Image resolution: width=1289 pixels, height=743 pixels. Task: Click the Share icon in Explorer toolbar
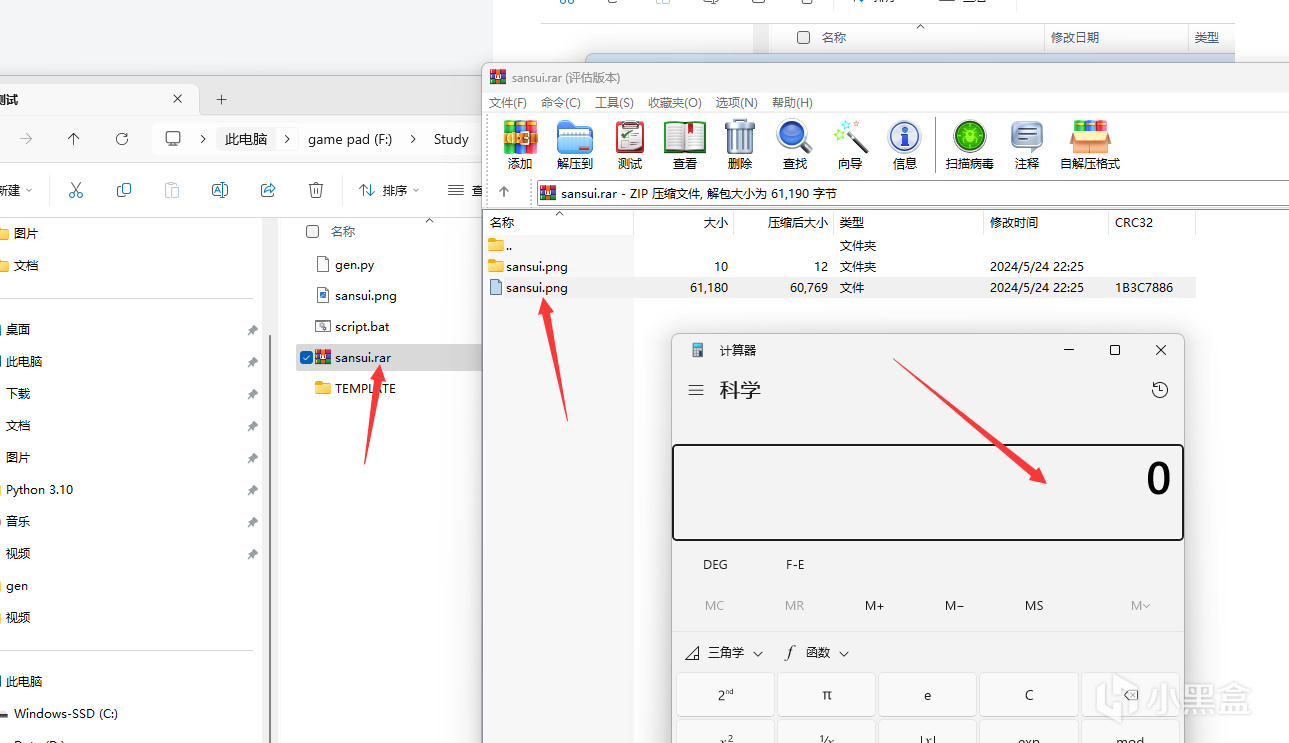point(268,190)
